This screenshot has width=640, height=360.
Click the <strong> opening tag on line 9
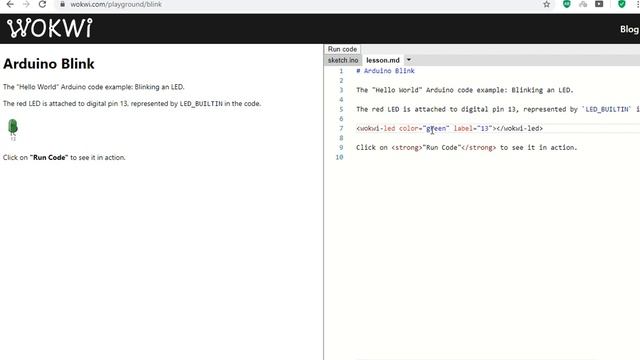pos(407,148)
